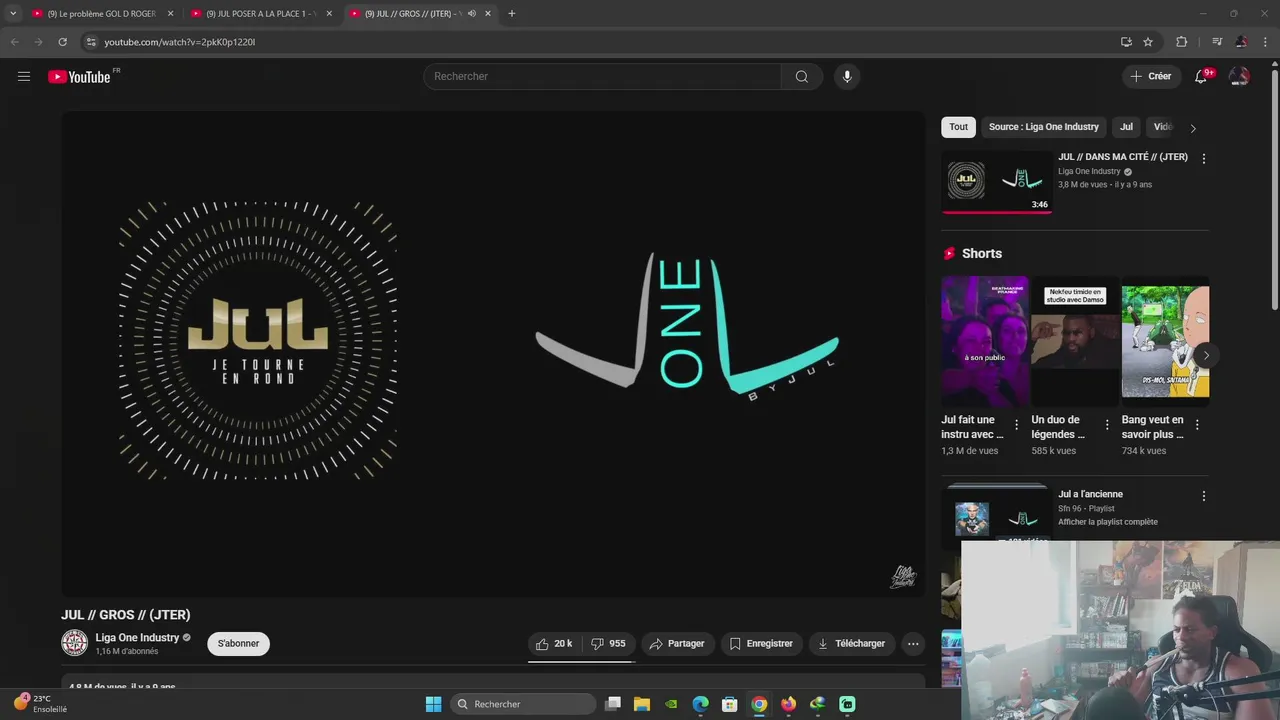Click the S'abonner subscribe button
This screenshot has height=720, width=1280.
pyautogui.click(x=238, y=644)
